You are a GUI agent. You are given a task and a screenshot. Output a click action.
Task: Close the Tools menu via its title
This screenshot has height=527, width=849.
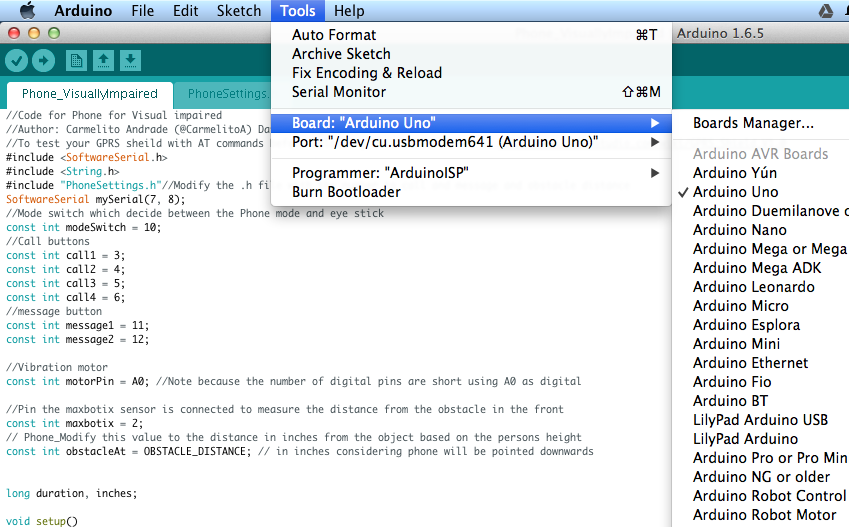coord(298,11)
